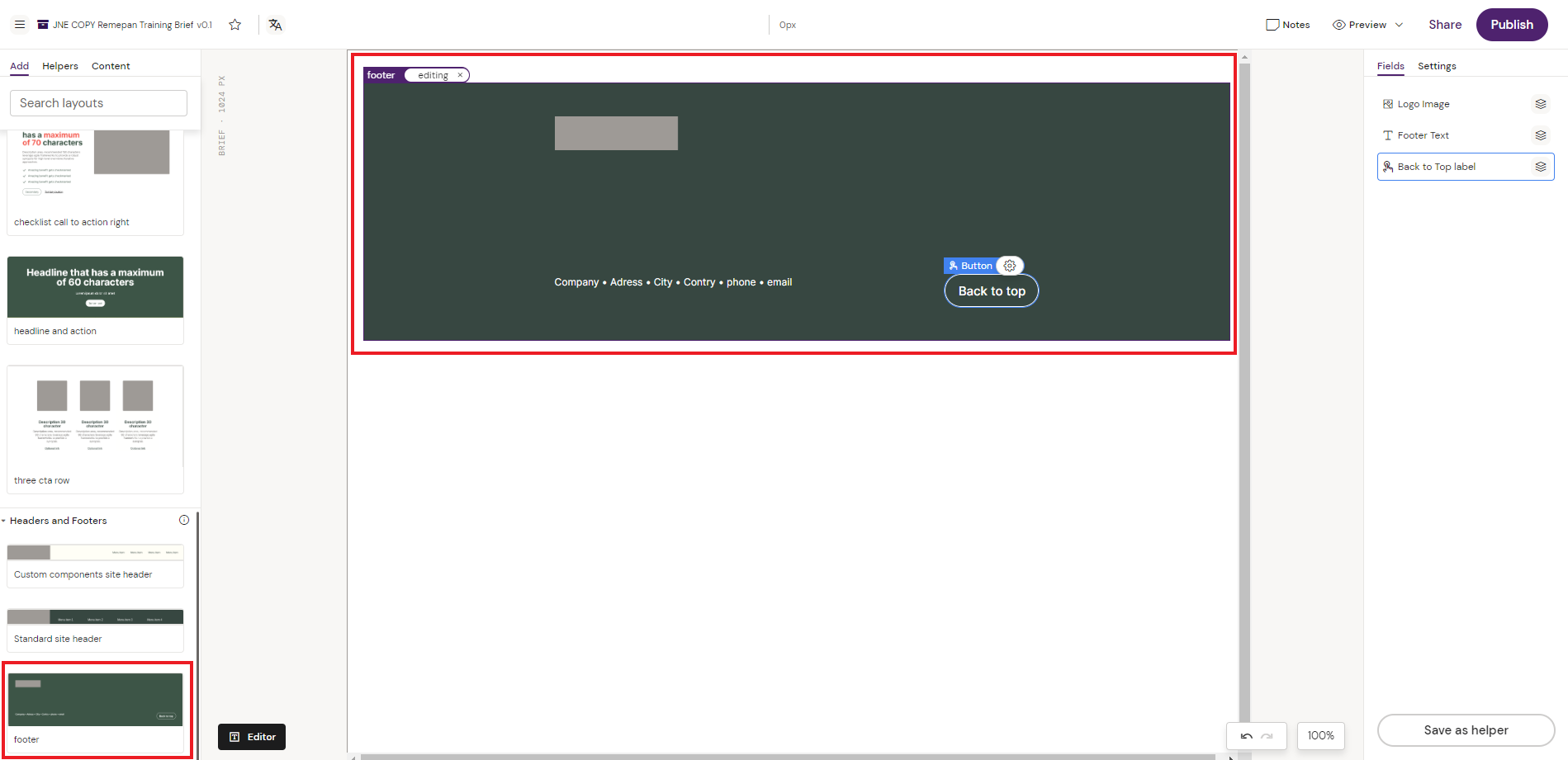Click the gear icon on the Button element

point(1011,265)
